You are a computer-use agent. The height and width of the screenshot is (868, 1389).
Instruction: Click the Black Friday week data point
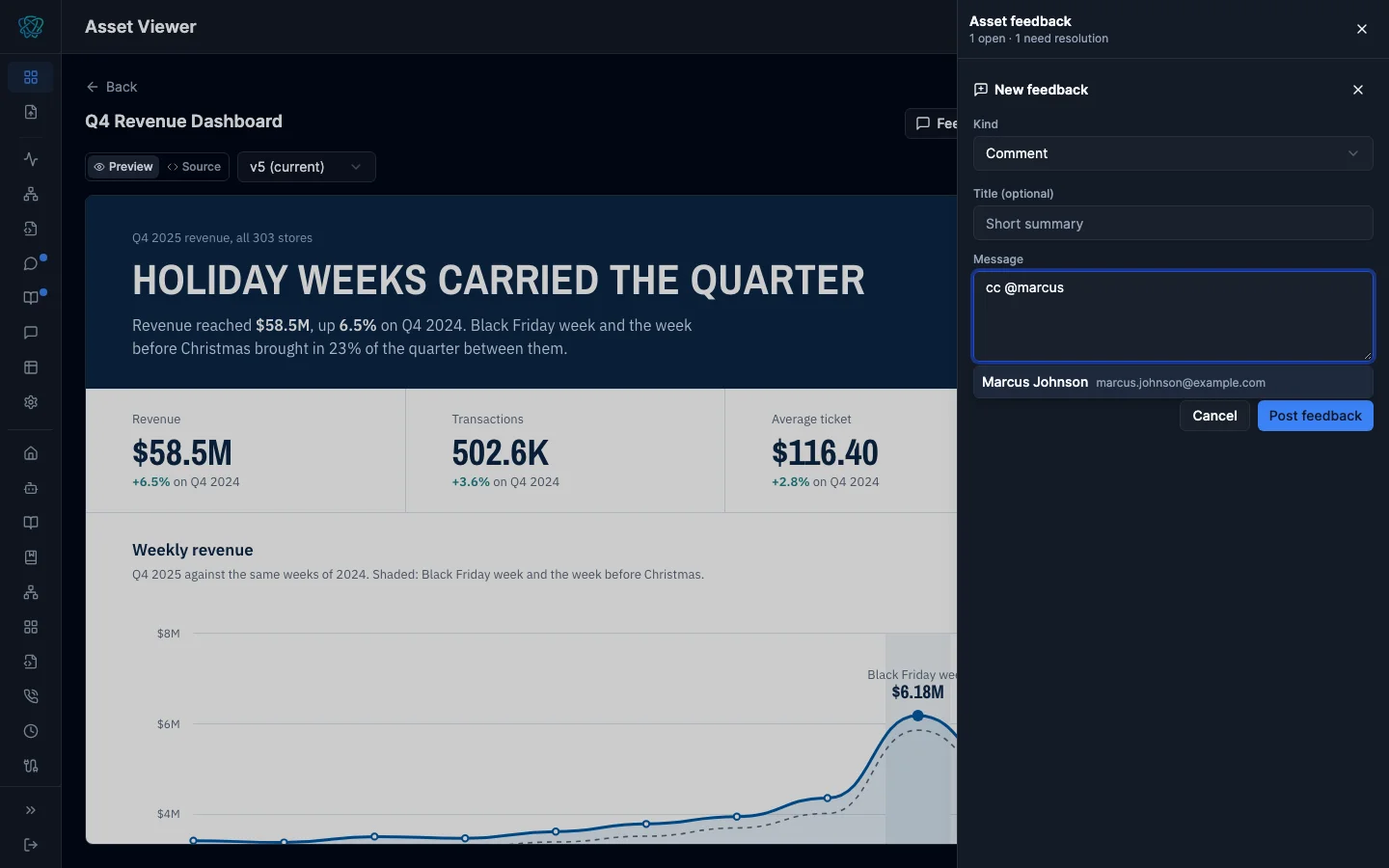coord(918,716)
